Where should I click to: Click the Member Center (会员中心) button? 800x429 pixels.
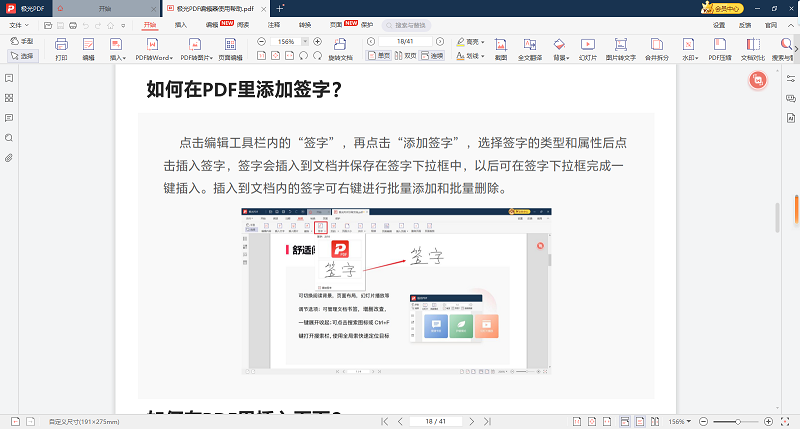pos(722,8)
